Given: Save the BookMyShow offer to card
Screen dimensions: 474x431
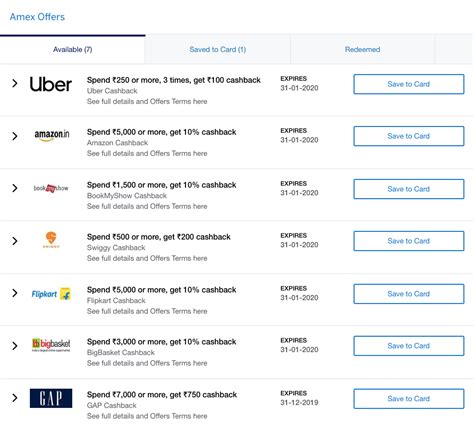Looking at the screenshot, I should click(x=409, y=189).
